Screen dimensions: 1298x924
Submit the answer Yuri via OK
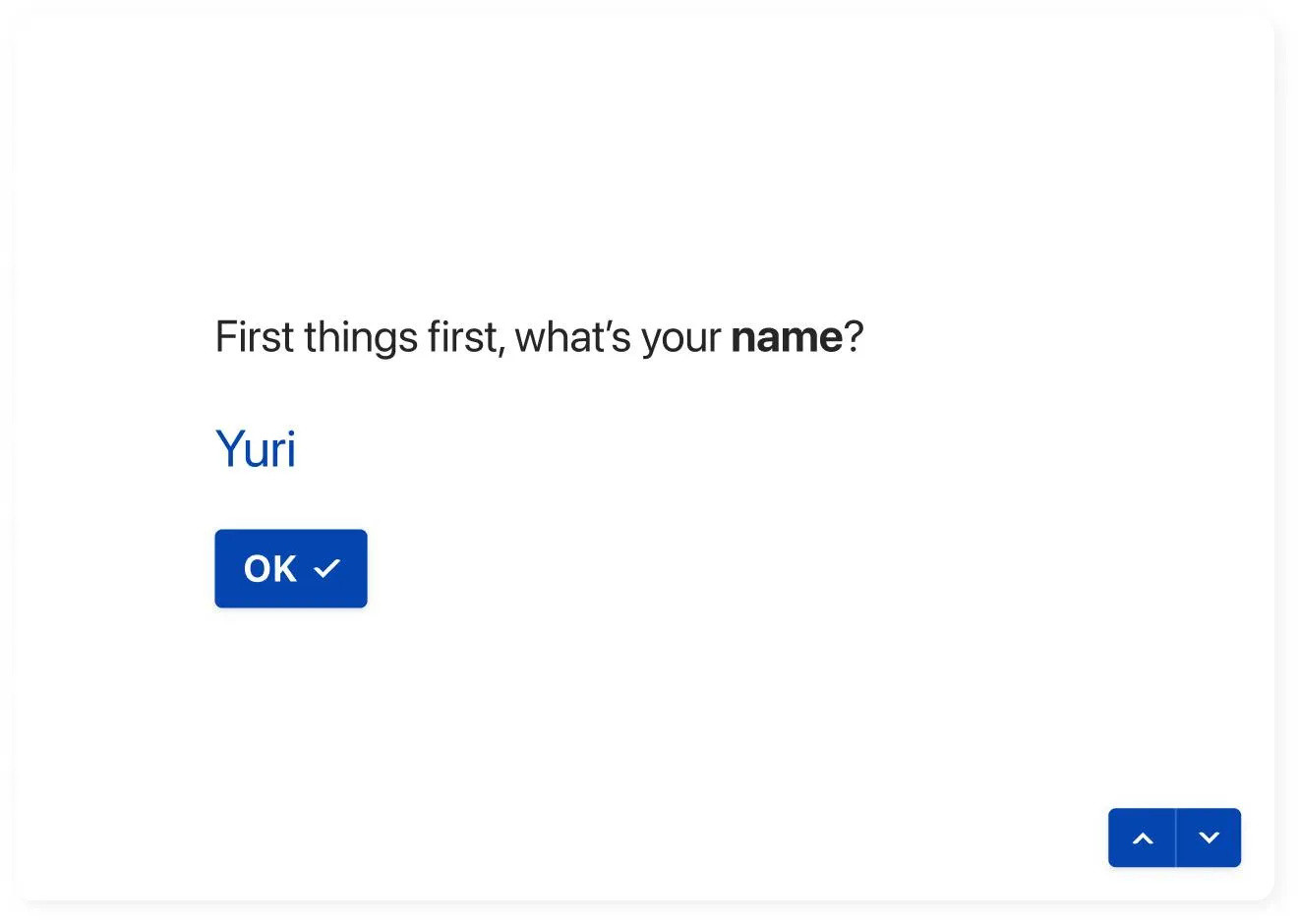point(291,568)
